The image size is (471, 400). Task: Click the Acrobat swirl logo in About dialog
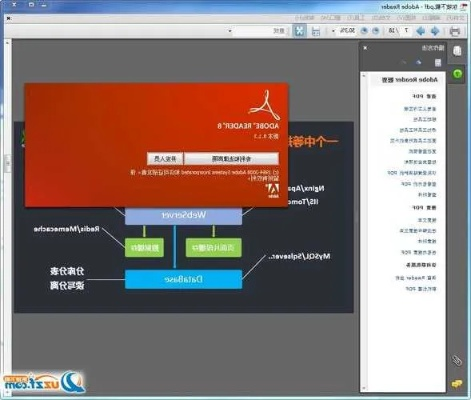265,105
